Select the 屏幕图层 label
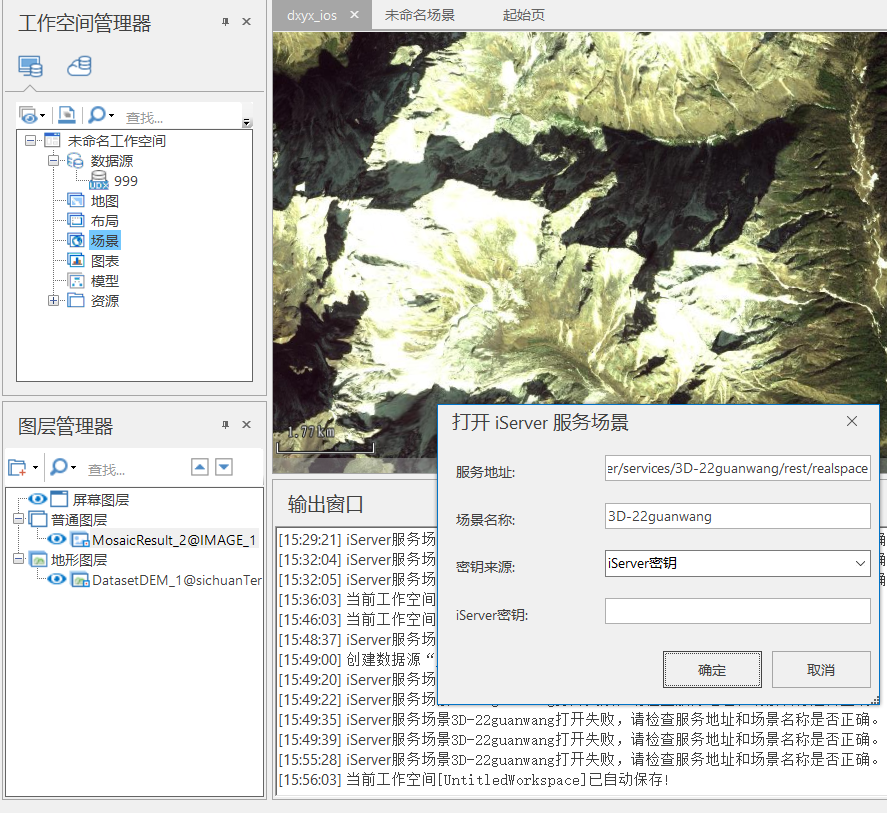This screenshot has height=813, width=887. (101, 500)
